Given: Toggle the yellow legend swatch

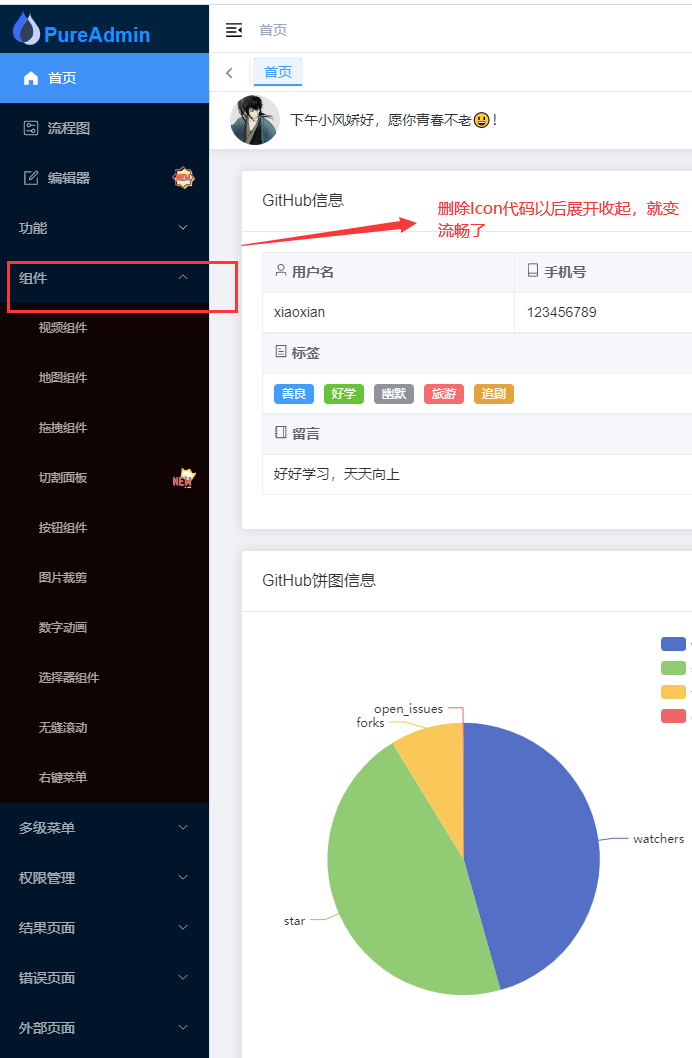Looking at the screenshot, I should coord(673,692).
